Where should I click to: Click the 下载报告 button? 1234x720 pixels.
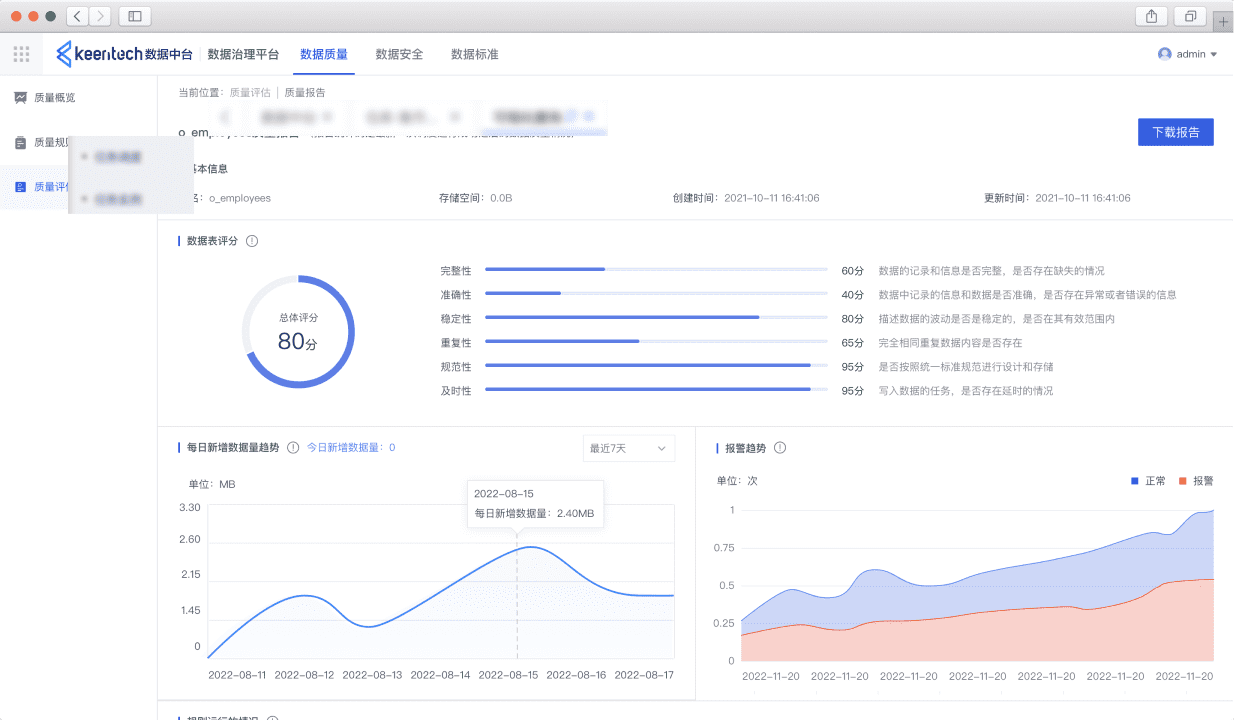coord(1175,132)
